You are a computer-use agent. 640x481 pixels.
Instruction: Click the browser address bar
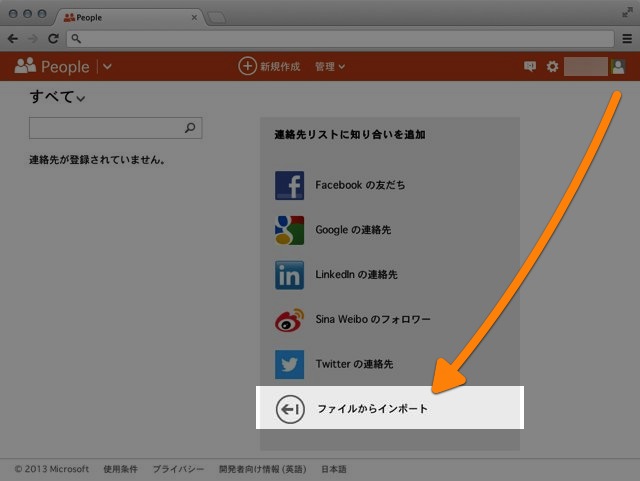click(x=340, y=39)
